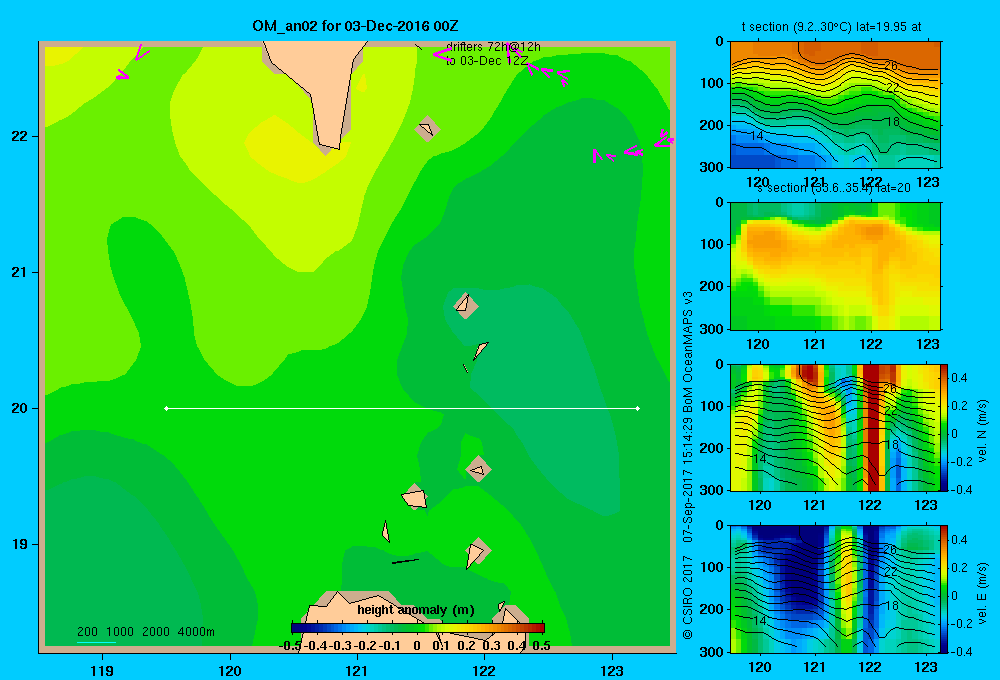Click the vertical CSIRO BoM OceanMAPS copyright text

point(688,466)
